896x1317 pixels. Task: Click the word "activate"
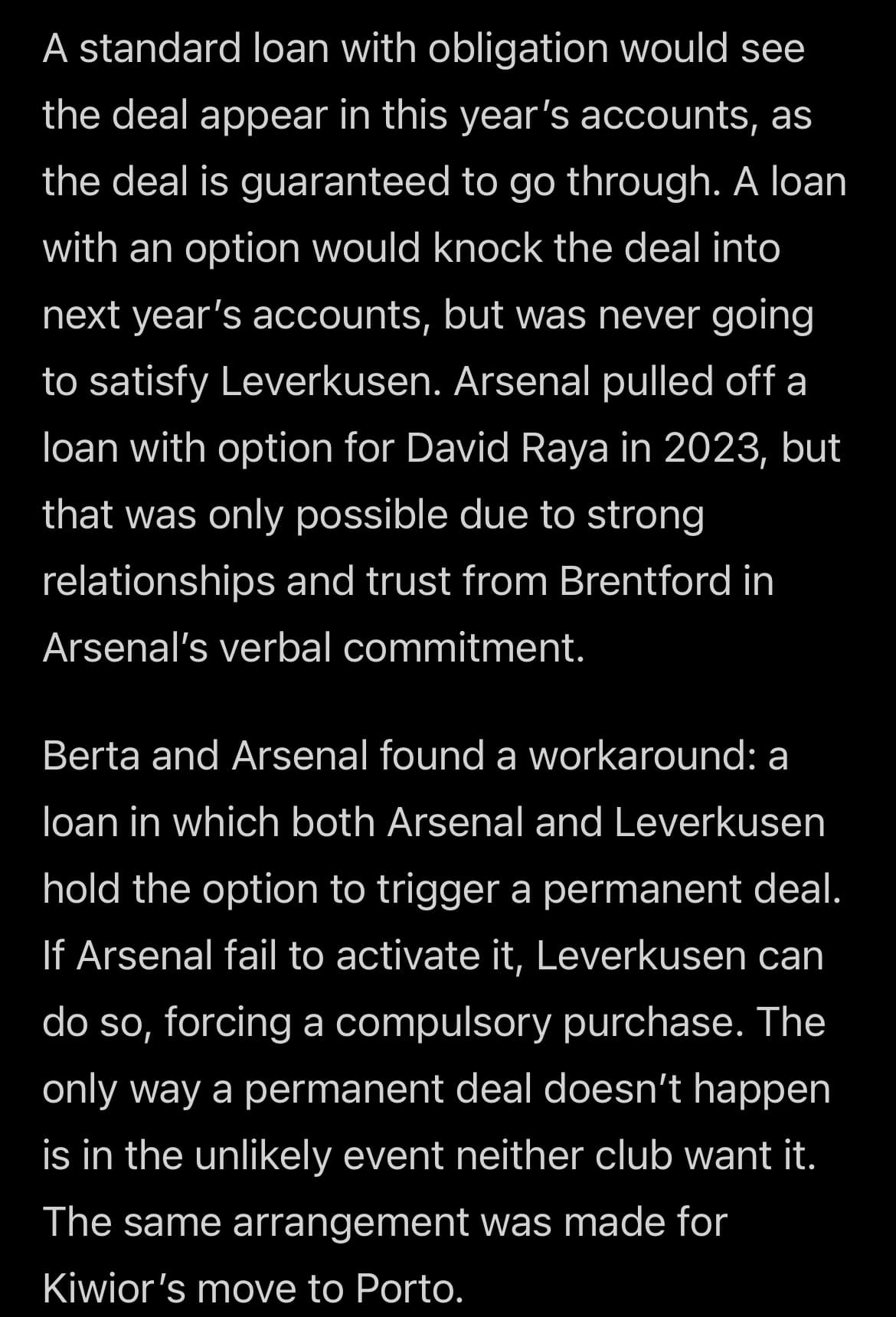pyautogui.click(x=402, y=956)
